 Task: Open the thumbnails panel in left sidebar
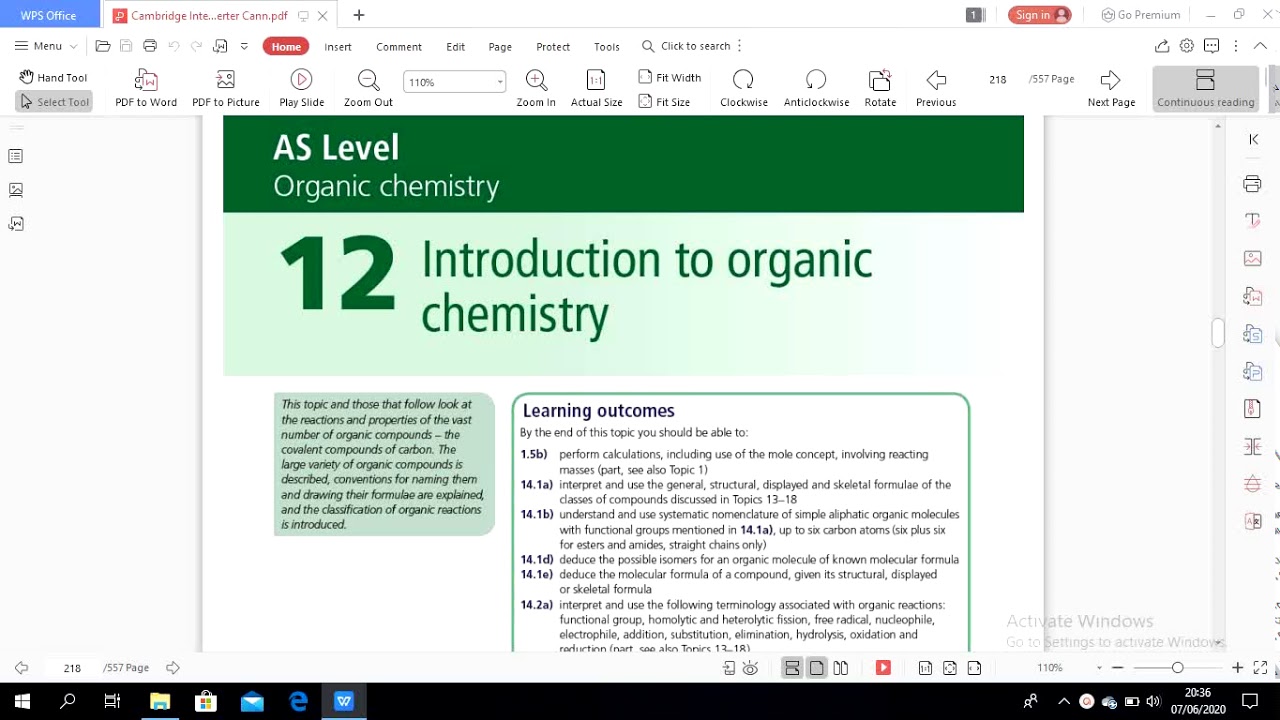click(15, 190)
